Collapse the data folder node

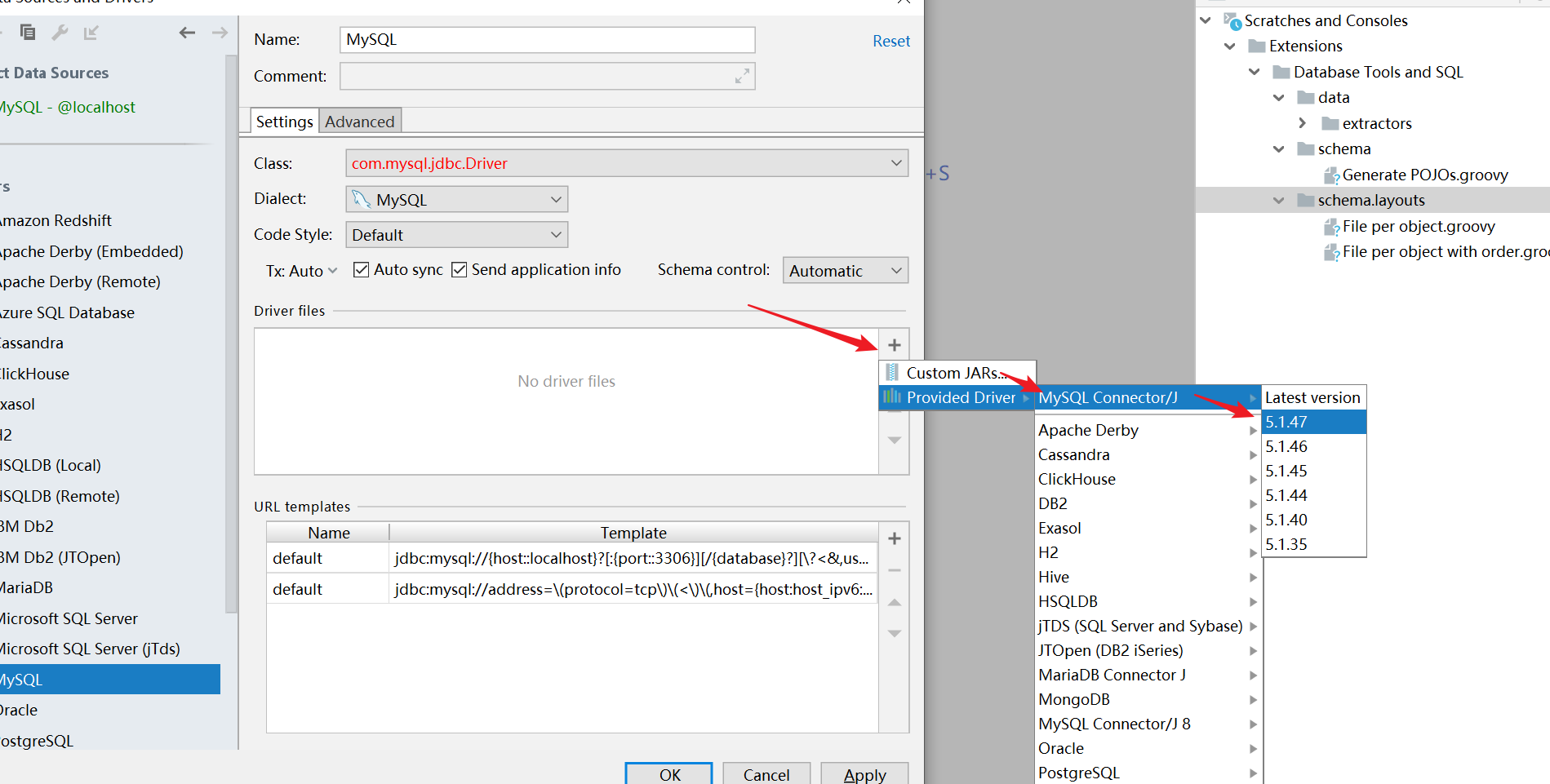tap(1279, 98)
